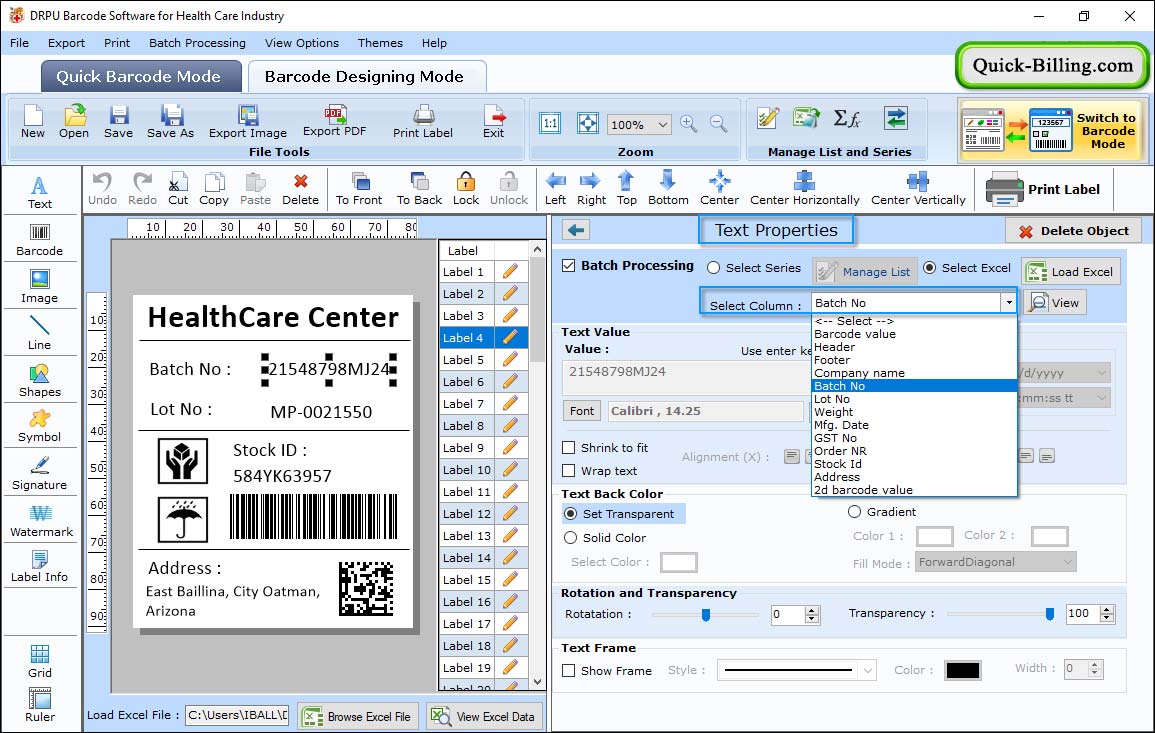Open the Export menu
The image size is (1155, 733).
pyautogui.click(x=66, y=43)
